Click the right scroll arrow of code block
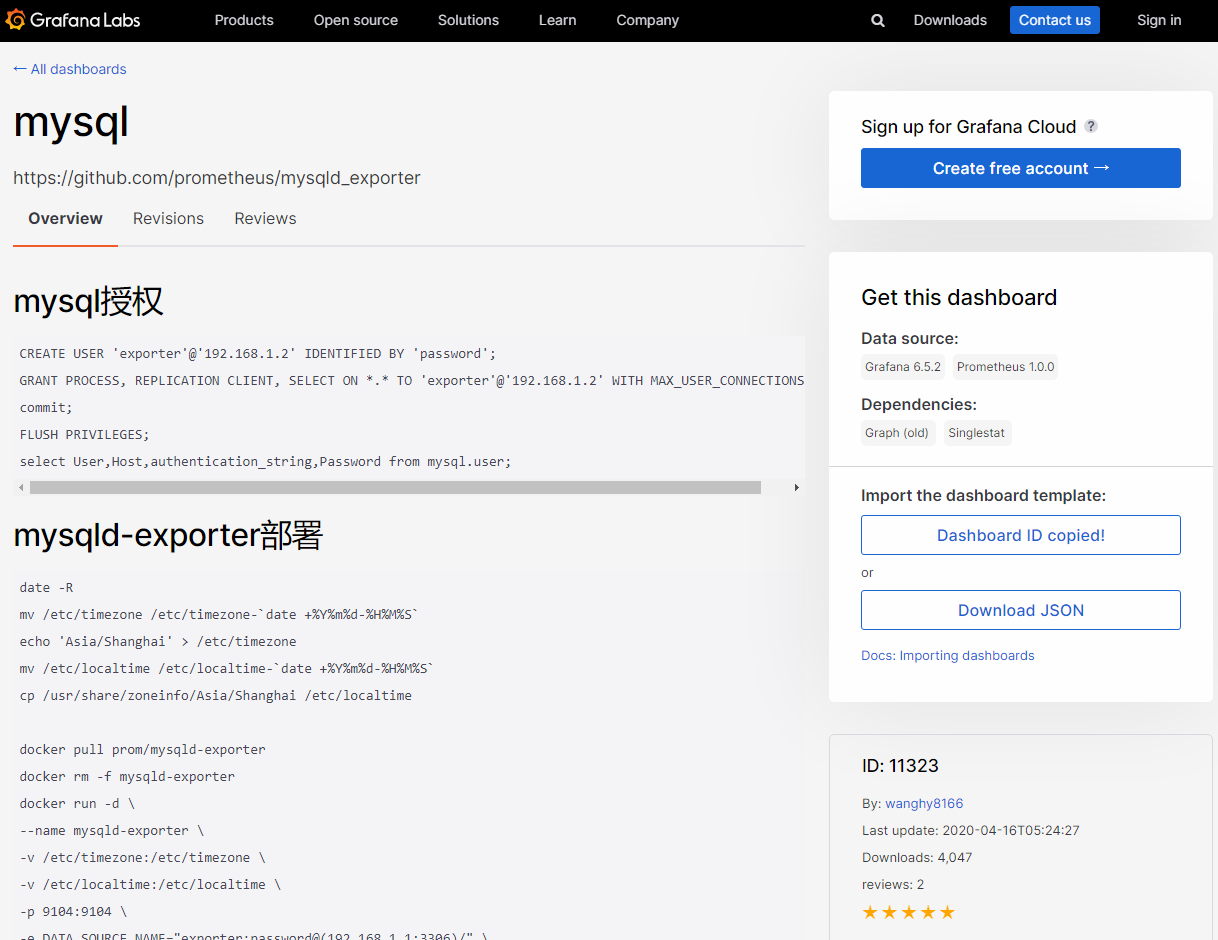The width and height of the screenshot is (1218, 940). 796,488
